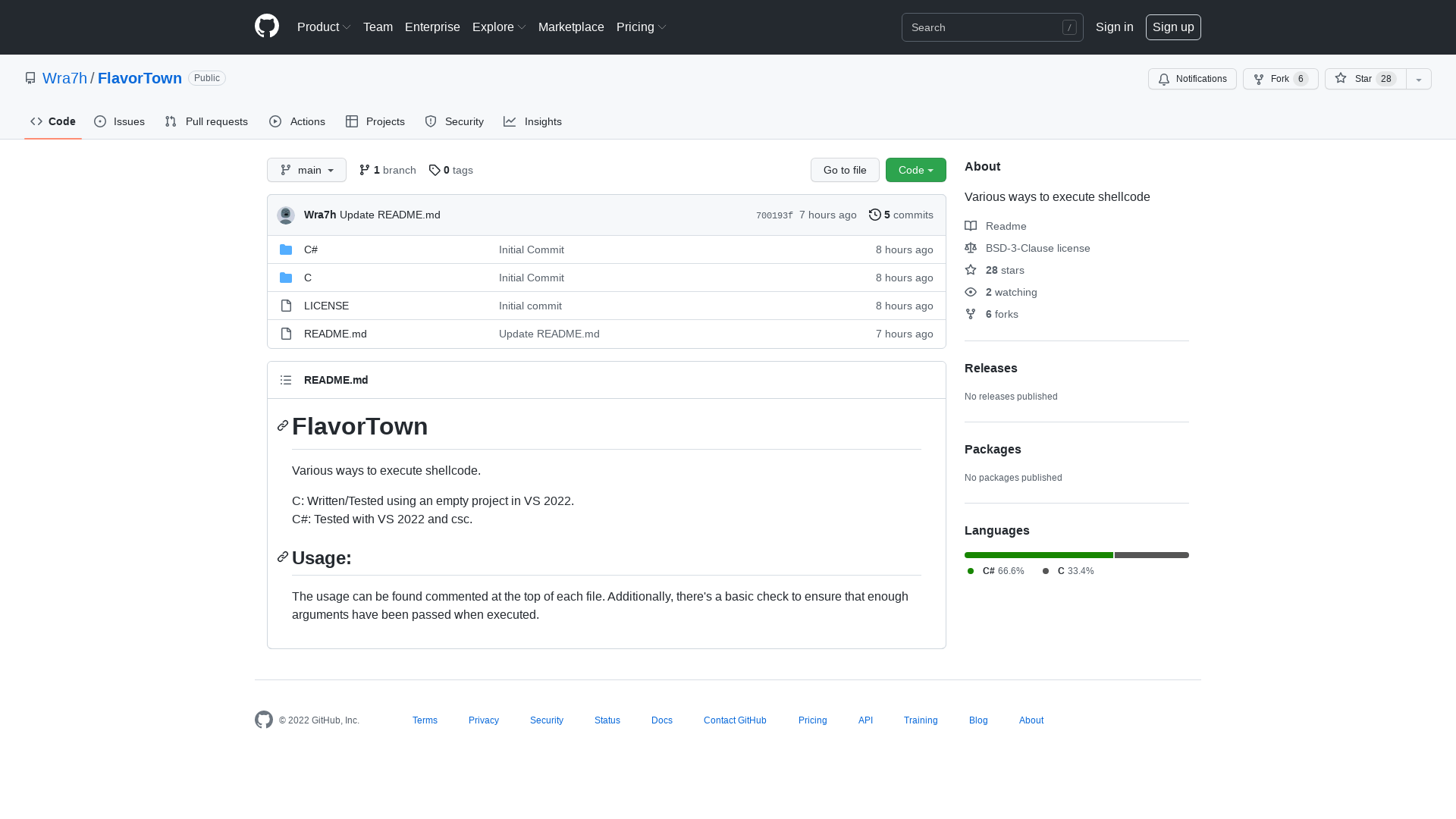
Task: Click the C# folder icon
Action: coord(286,249)
